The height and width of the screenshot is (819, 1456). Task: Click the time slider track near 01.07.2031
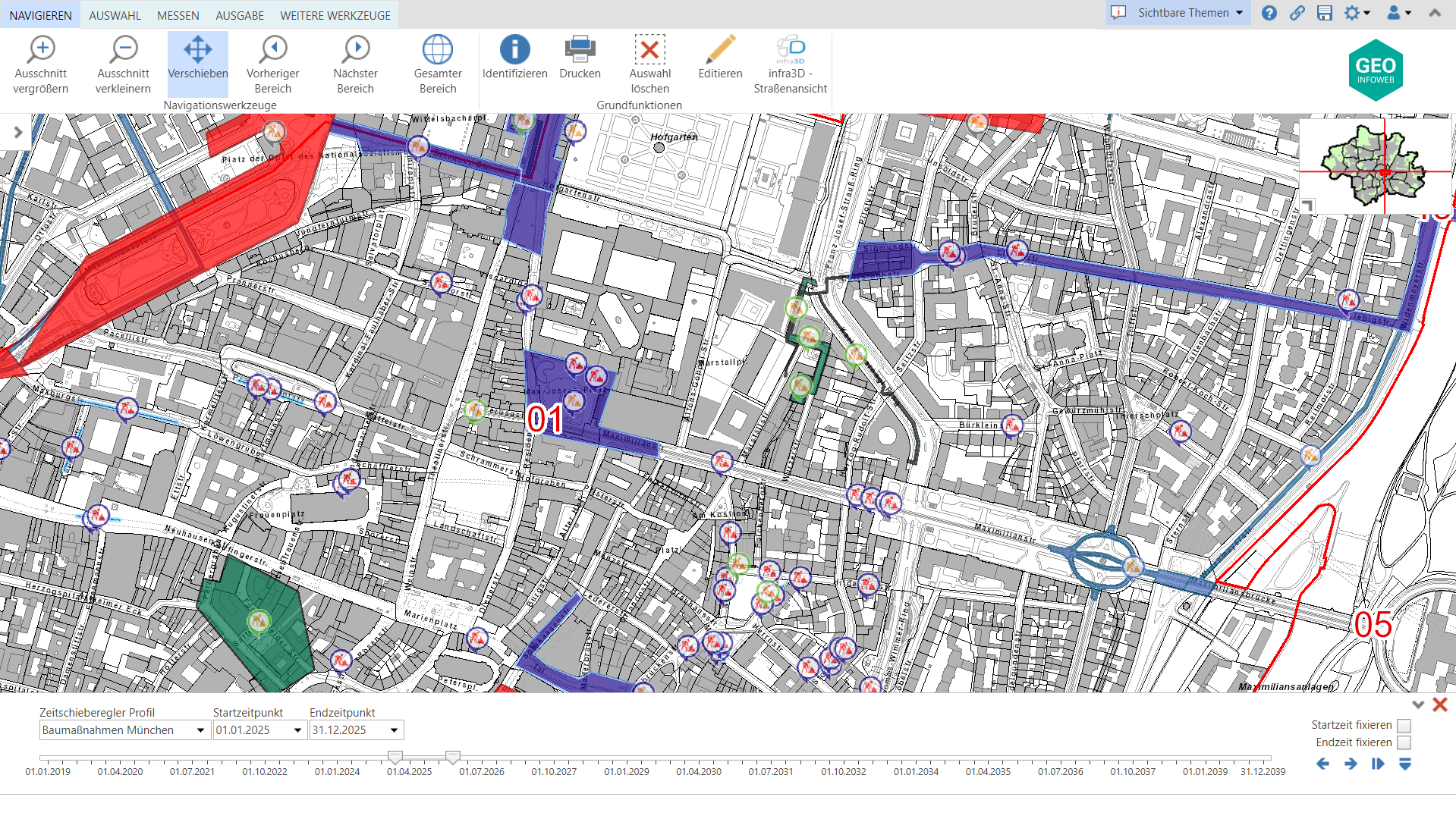pos(771,758)
